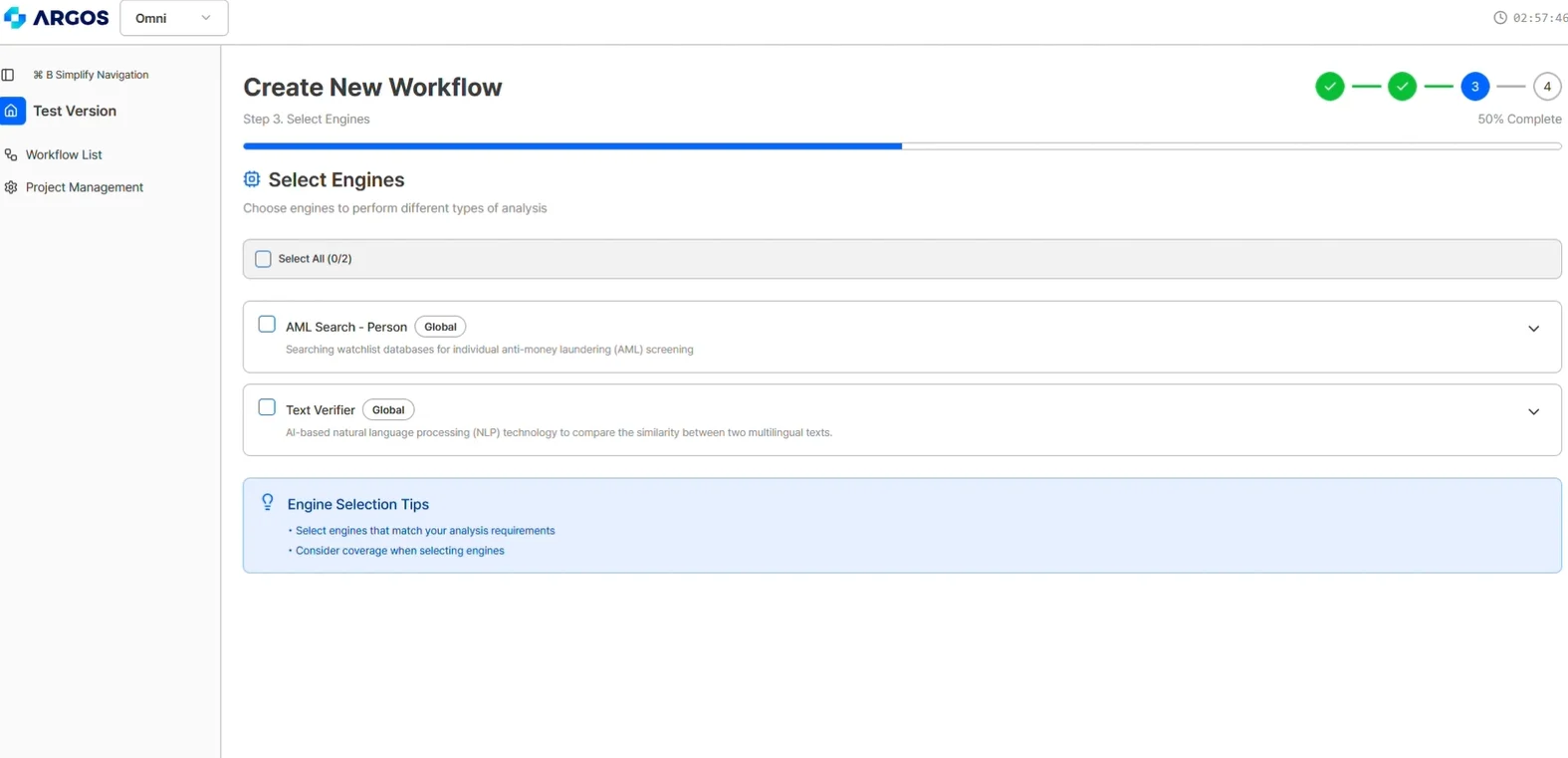Click the Engine Selection Tips lightbulb icon
The height and width of the screenshot is (758, 1568).
267,502
